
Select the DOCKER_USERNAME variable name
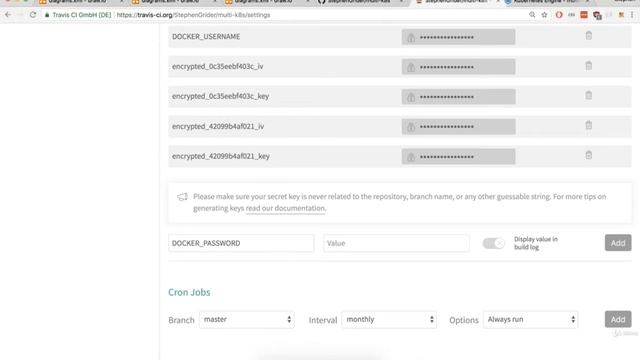tap(206, 37)
